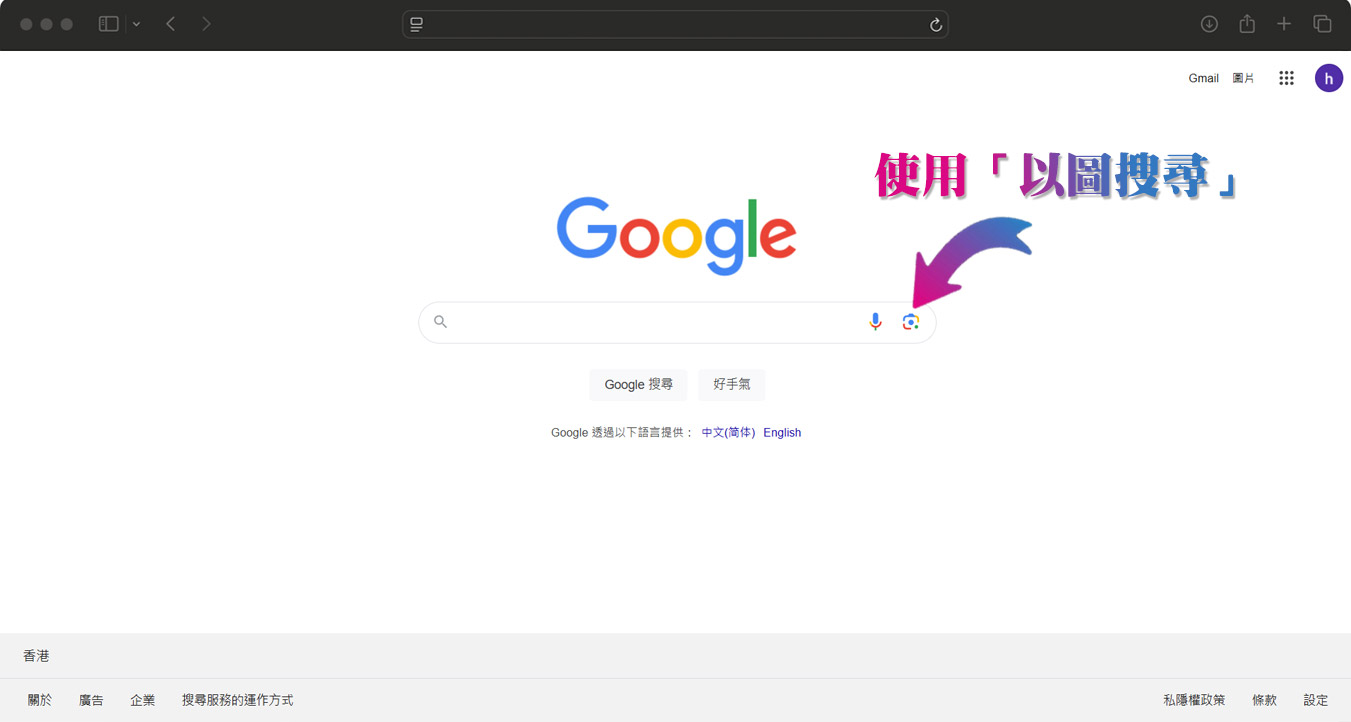The height and width of the screenshot is (722, 1351).
Task: Open 私隱權政策 footer link
Action: tap(1194, 700)
